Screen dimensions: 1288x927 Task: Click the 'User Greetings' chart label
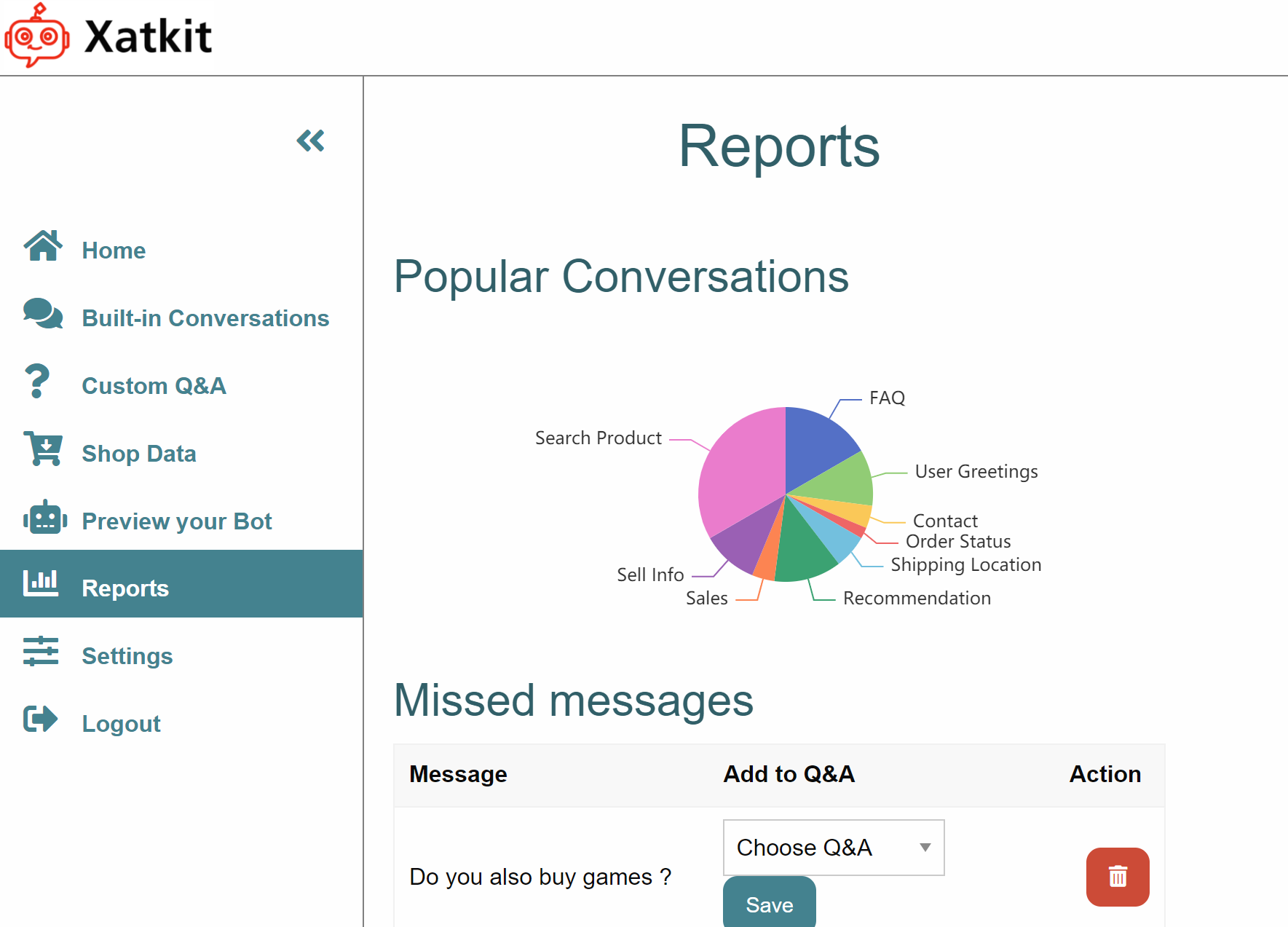click(976, 472)
